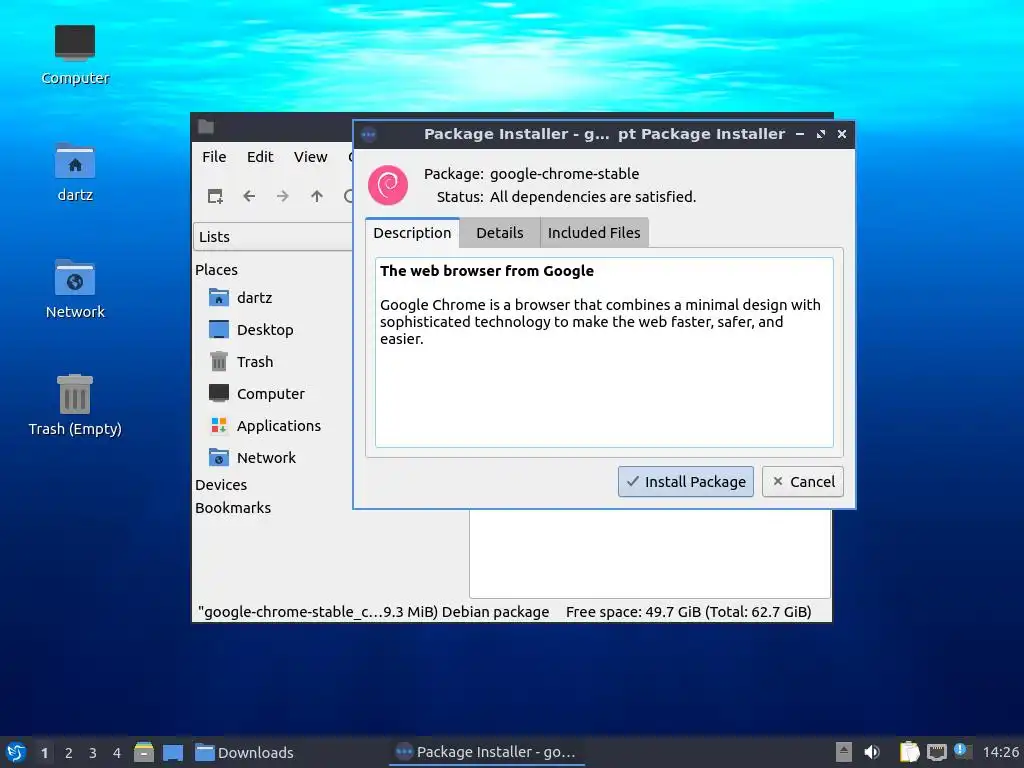This screenshot has height=768, width=1024.
Task: Click the 'All dependencies are satisfied.' status text
Action: [x=593, y=197]
